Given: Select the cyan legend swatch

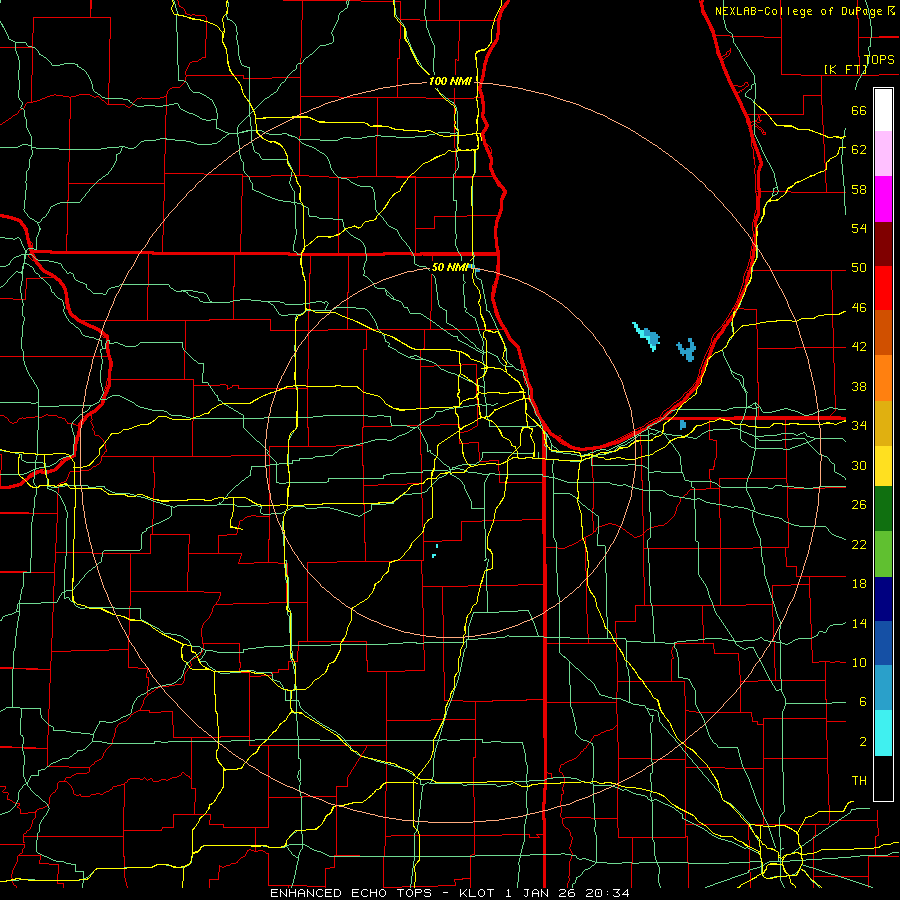Looking at the screenshot, I should coord(883,733).
